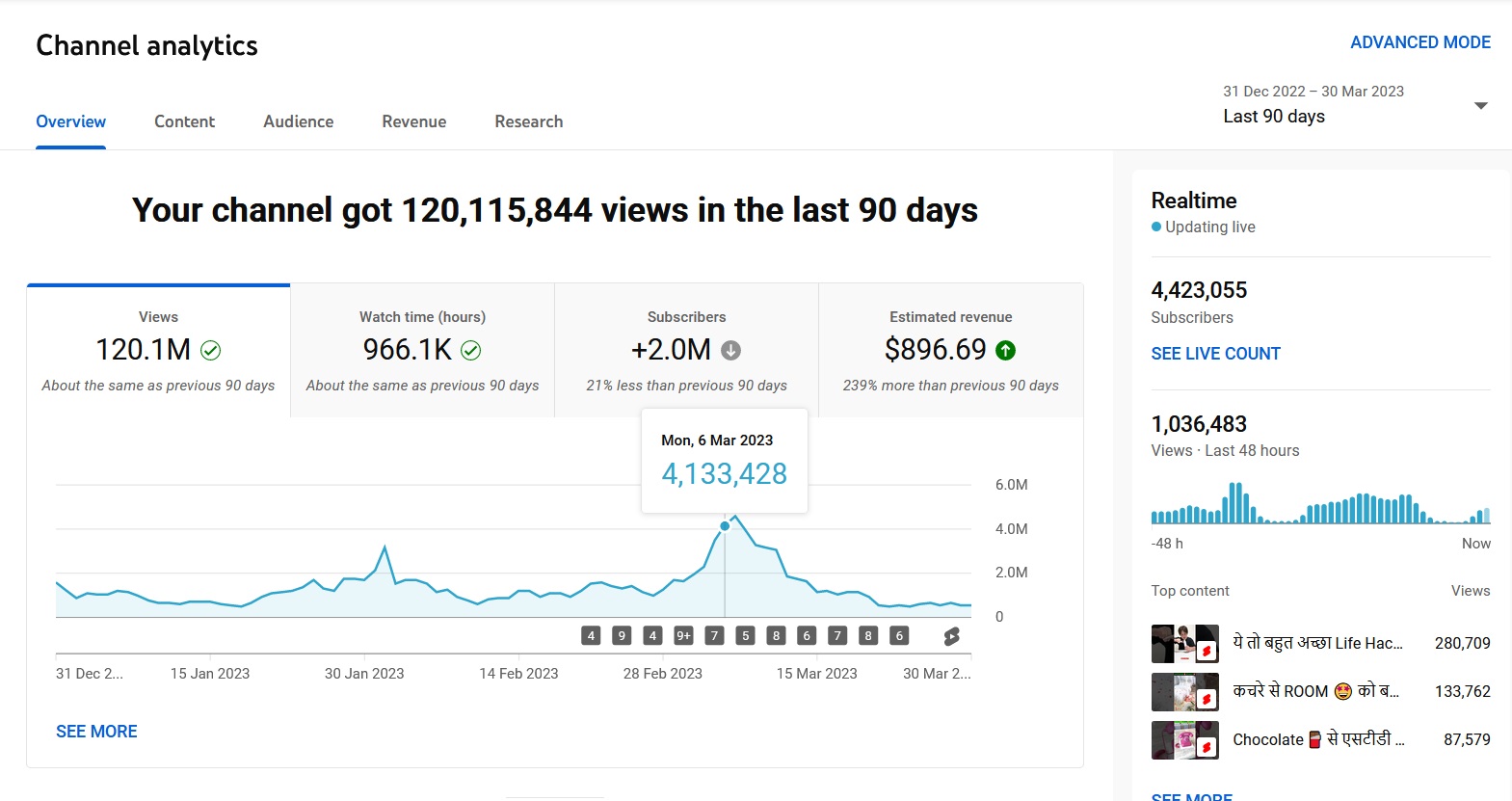Click Shorts badge on Chocolate video thumbnail
The height and width of the screenshot is (801, 1512).
1206,748
